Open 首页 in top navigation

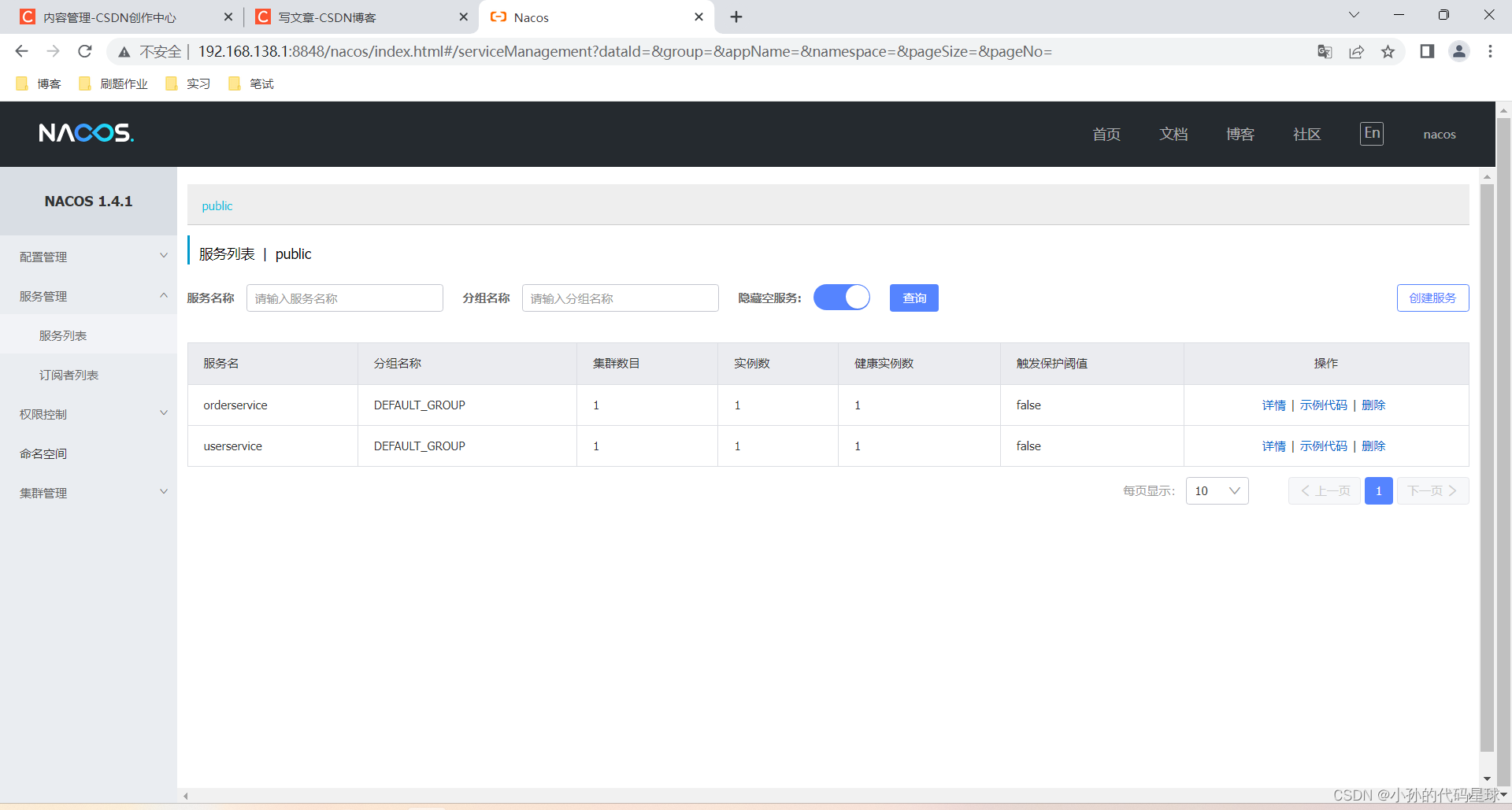click(1106, 134)
